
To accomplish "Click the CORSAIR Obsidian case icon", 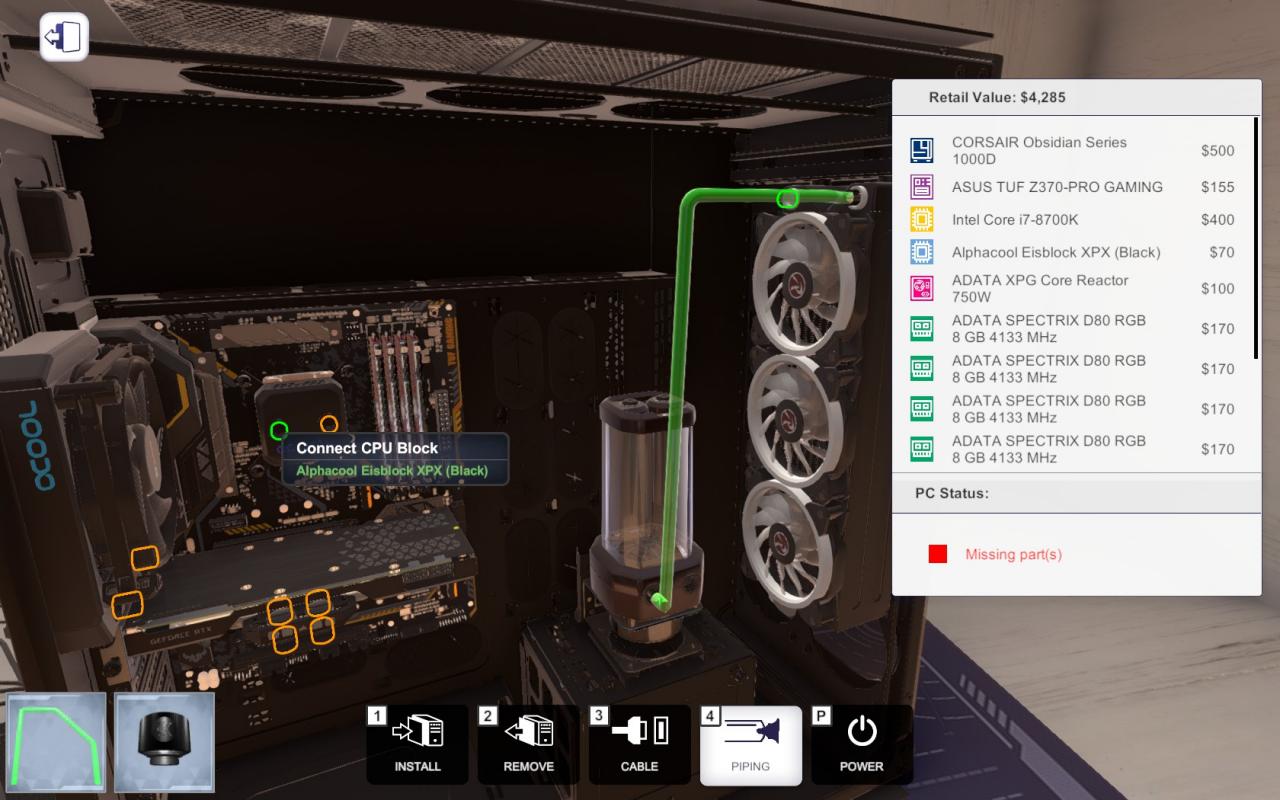I will tap(921, 151).
